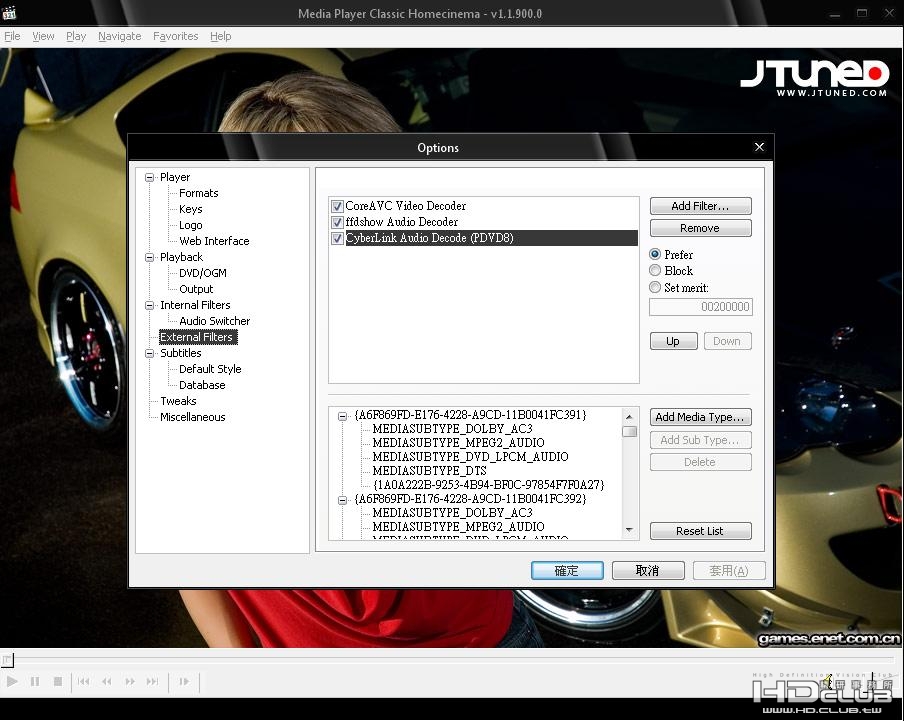Select Keys in the options tree

(x=190, y=209)
